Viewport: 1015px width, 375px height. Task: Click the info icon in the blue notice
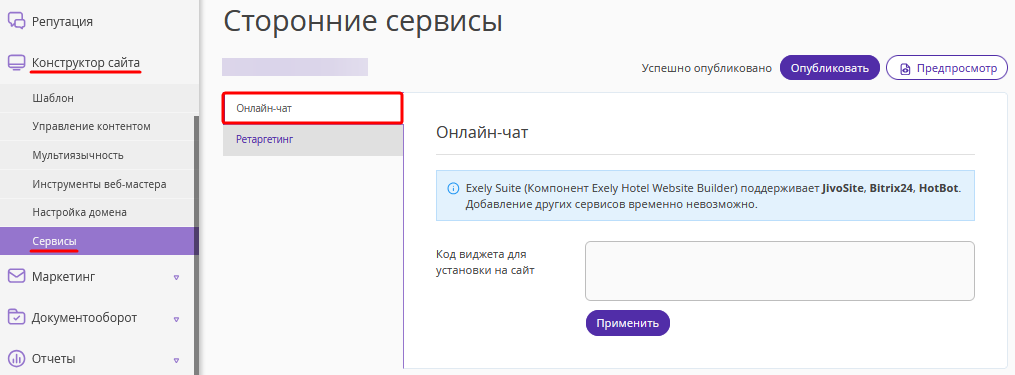point(454,189)
